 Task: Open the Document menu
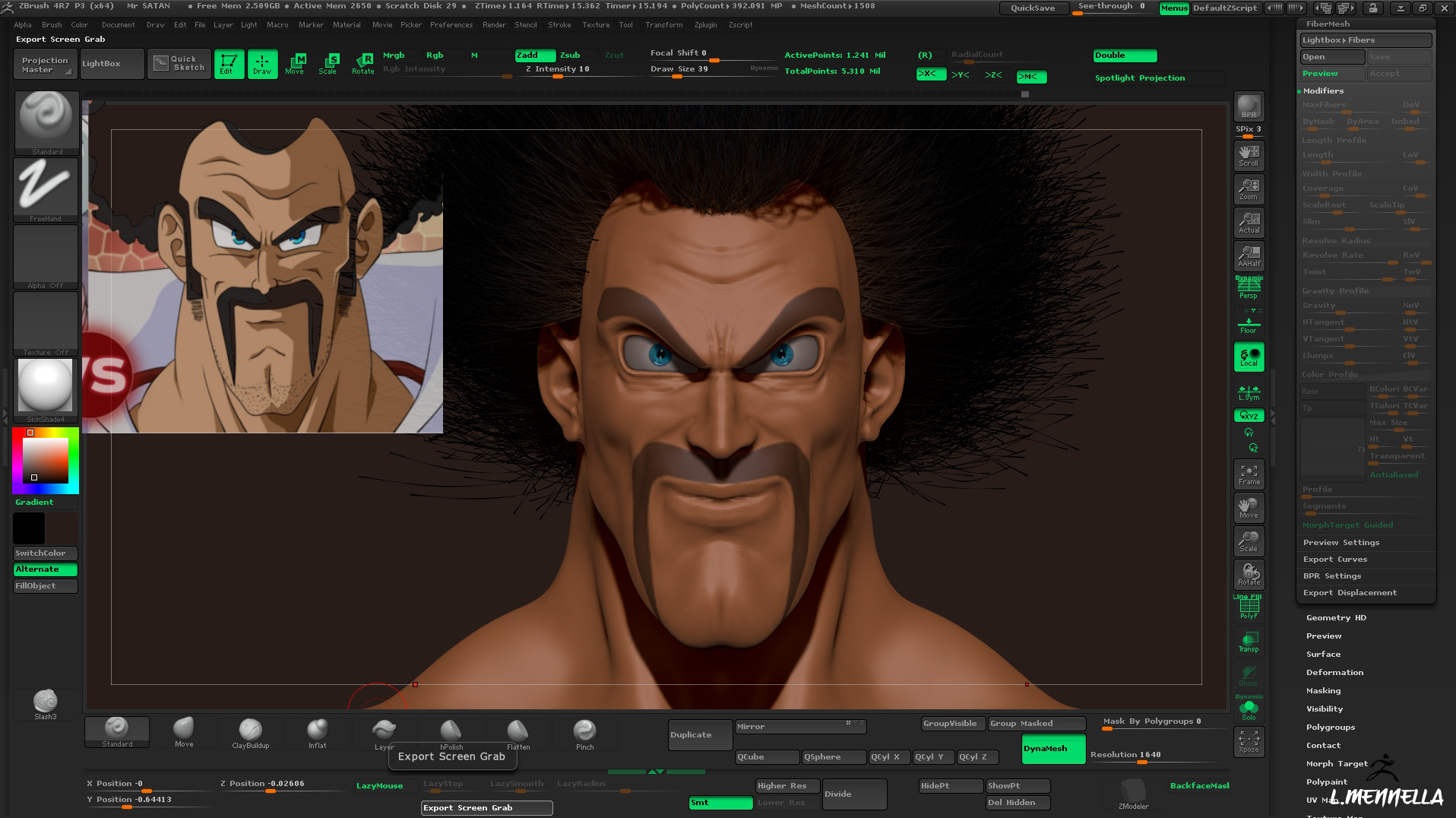(x=118, y=25)
